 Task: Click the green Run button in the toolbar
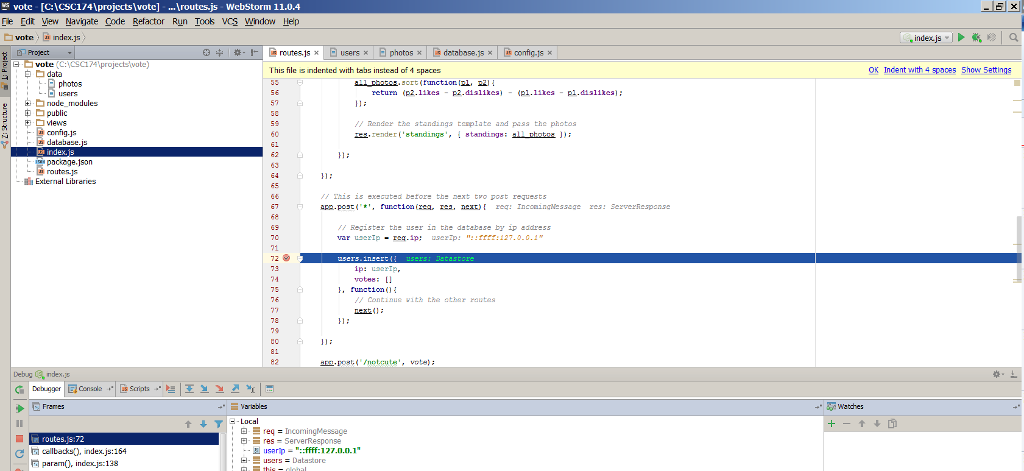[x=961, y=37]
